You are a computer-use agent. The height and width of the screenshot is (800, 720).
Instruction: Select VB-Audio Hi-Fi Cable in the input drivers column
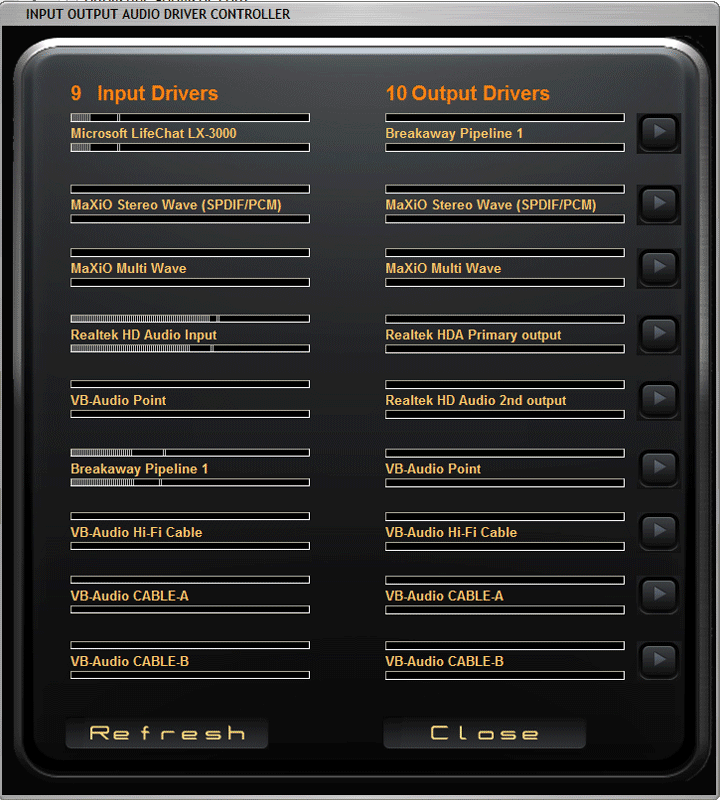click(x=136, y=532)
